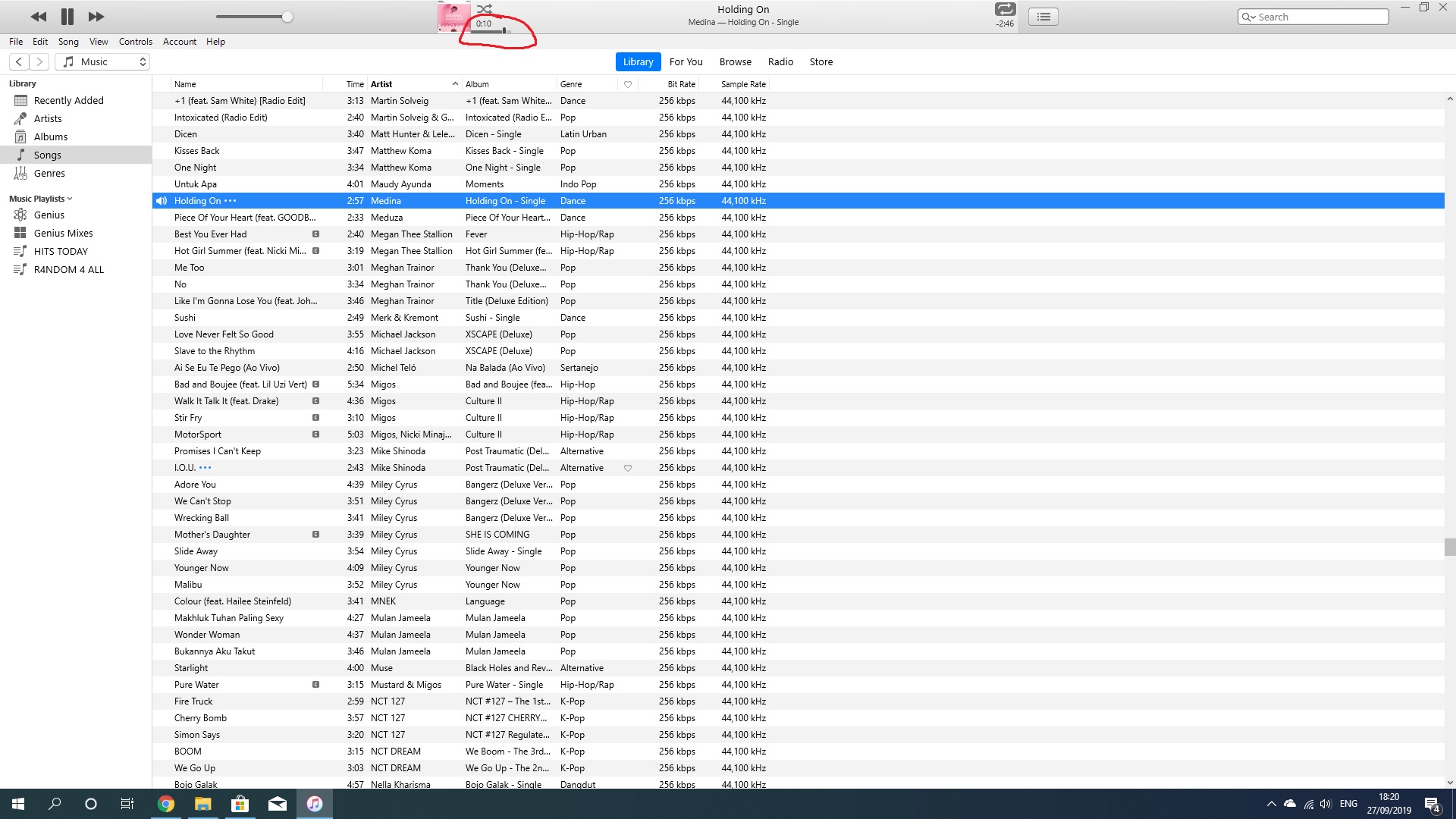
Task: Go back to previous track
Action: 38,17
